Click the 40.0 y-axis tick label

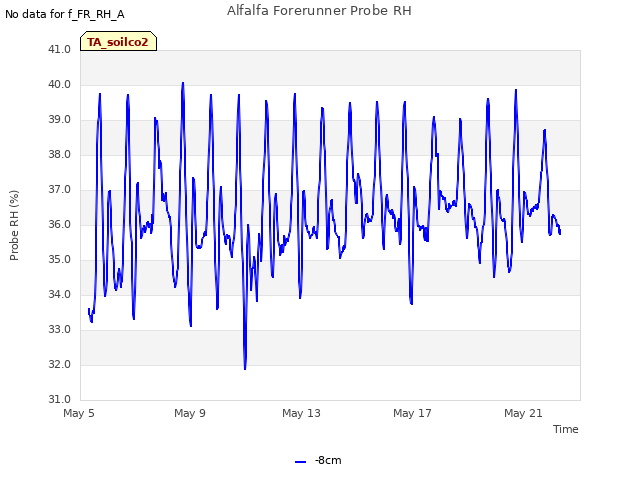coord(60,84)
